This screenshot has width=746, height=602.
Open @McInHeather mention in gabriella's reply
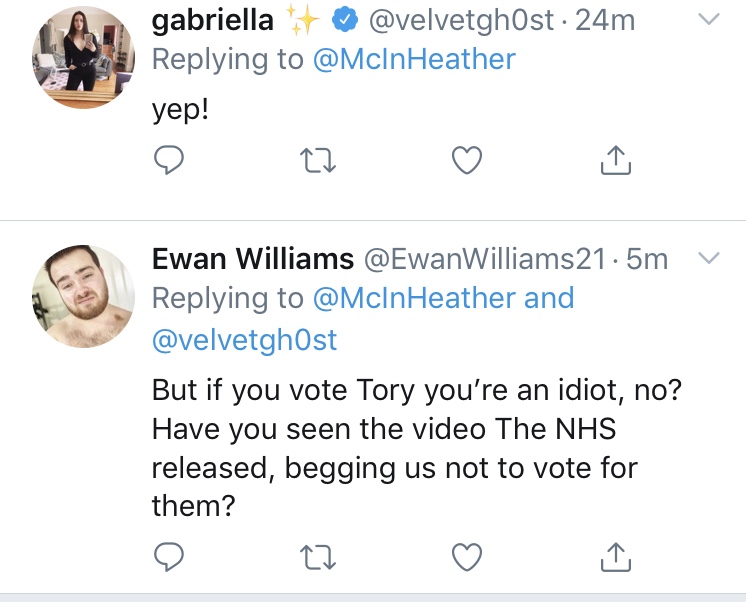[x=414, y=59]
